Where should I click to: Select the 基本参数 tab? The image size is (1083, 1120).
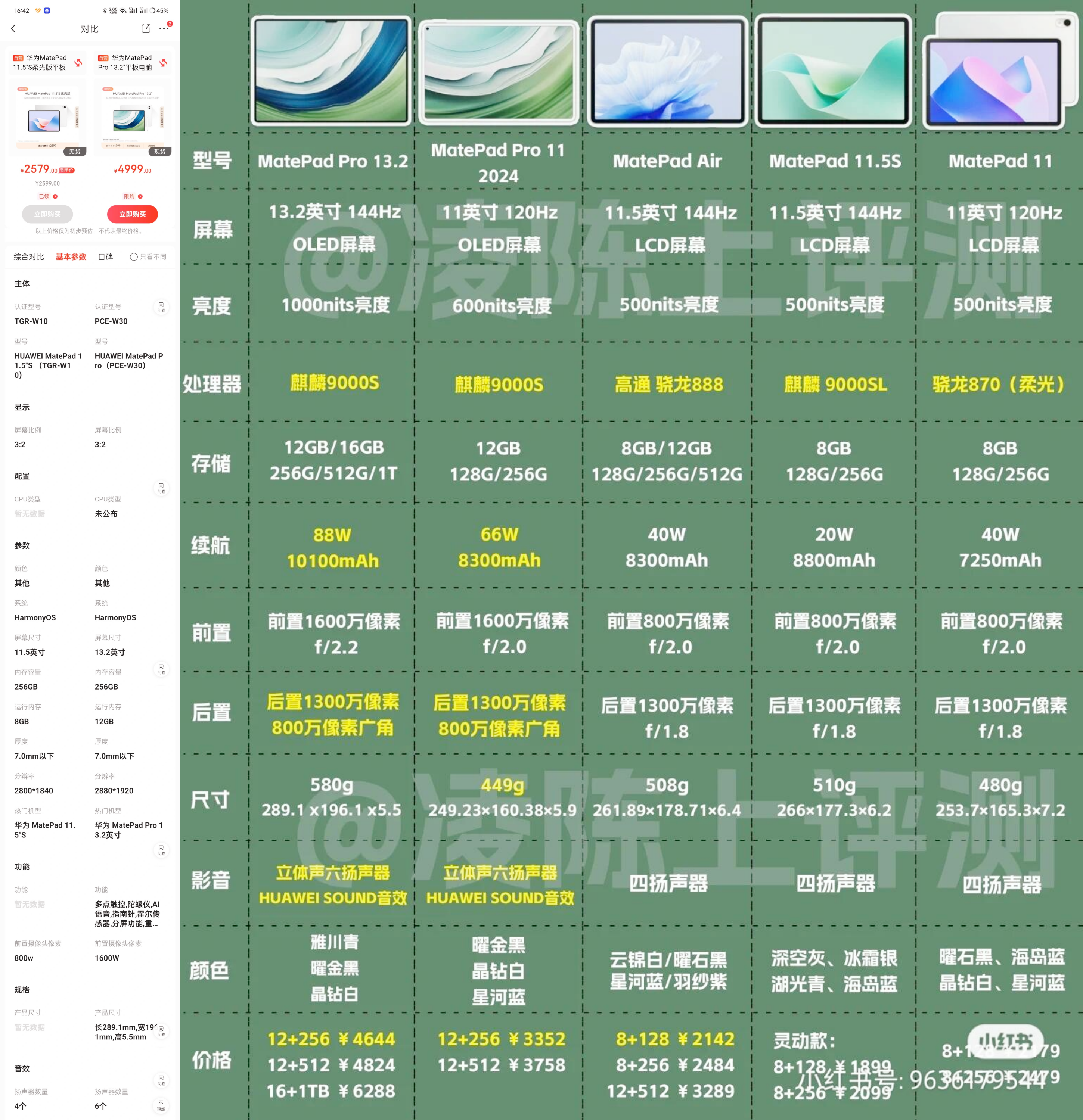tap(71, 256)
